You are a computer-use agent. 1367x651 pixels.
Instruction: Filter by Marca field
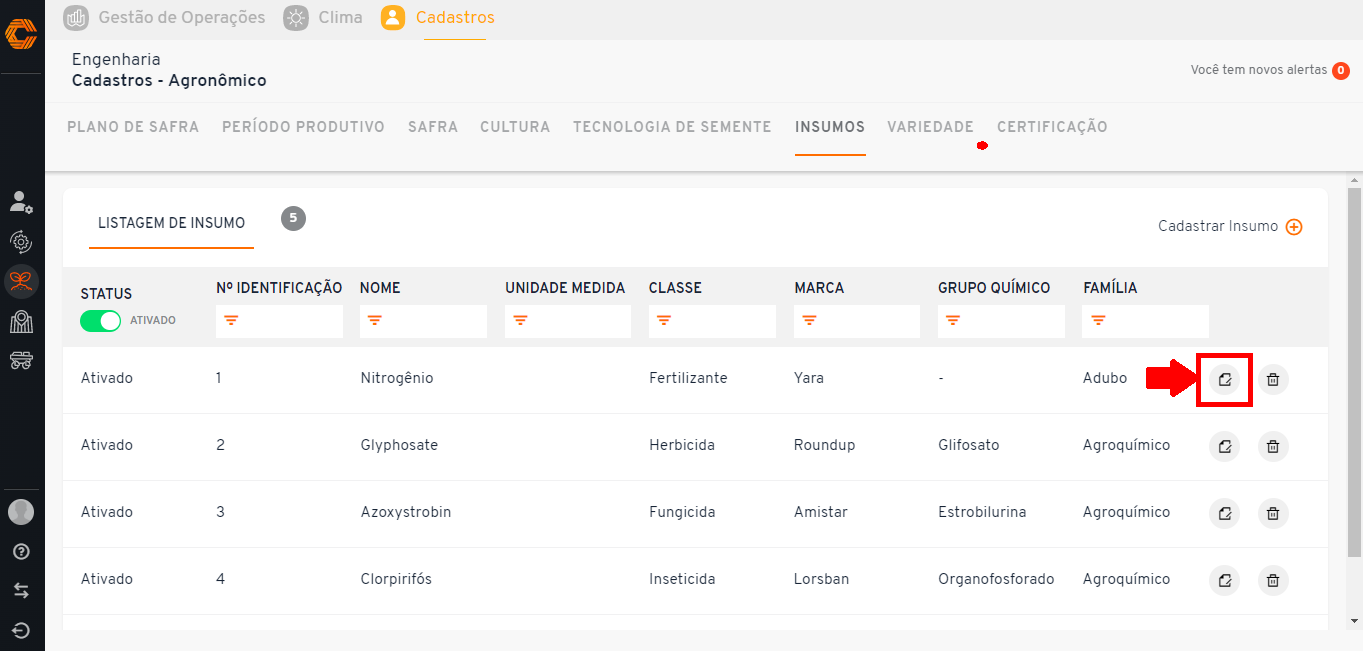[857, 321]
